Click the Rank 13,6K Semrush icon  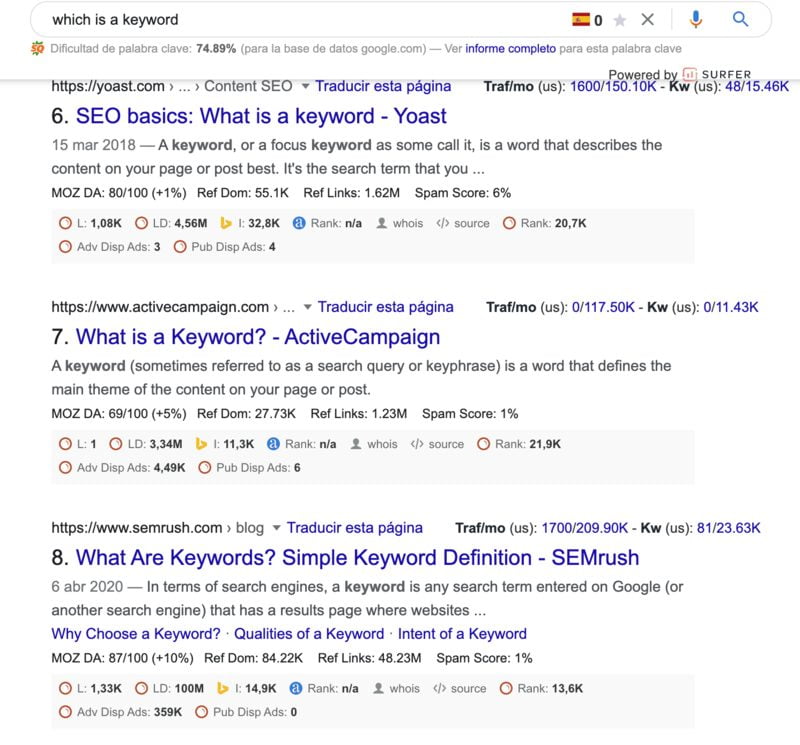tap(506, 688)
